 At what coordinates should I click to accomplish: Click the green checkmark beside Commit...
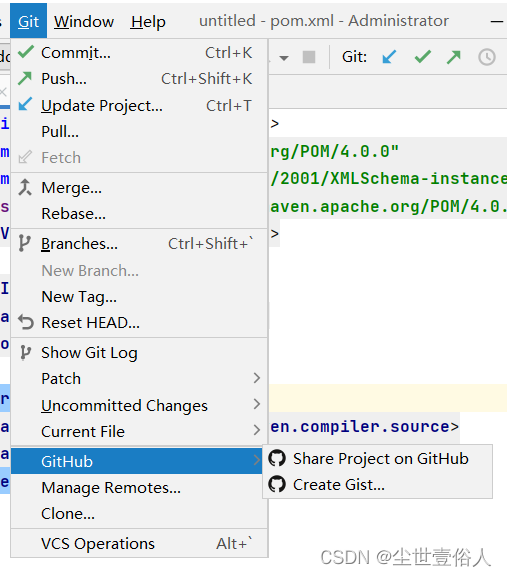pyautogui.click(x=26, y=52)
